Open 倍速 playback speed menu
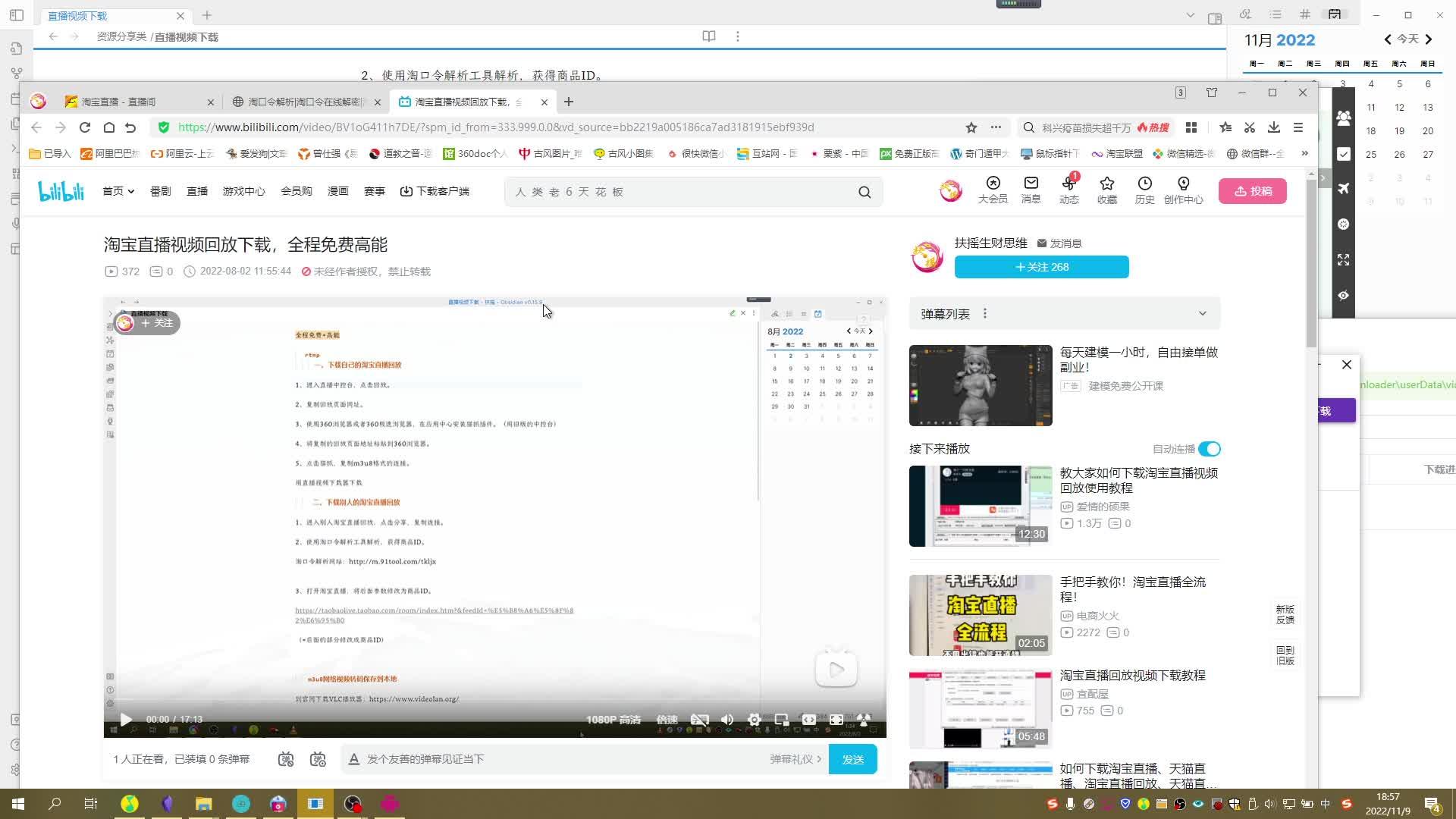Image resolution: width=1456 pixels, height=819 pixels. pyautogui.click(x=667, y=720)
